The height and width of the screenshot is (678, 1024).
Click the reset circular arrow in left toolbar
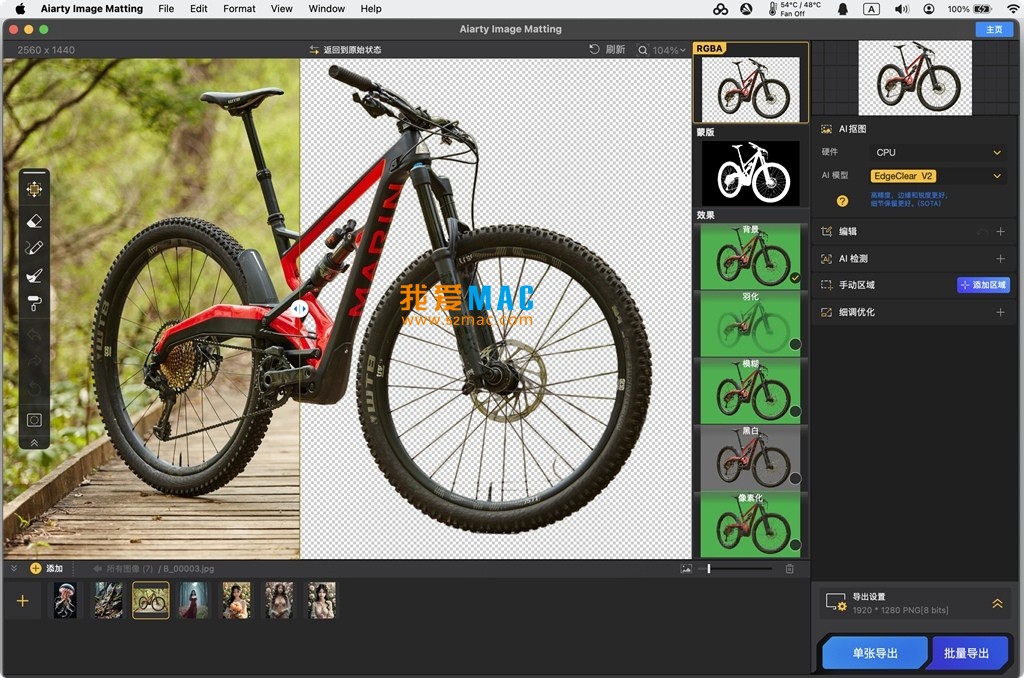pos(34,390)
